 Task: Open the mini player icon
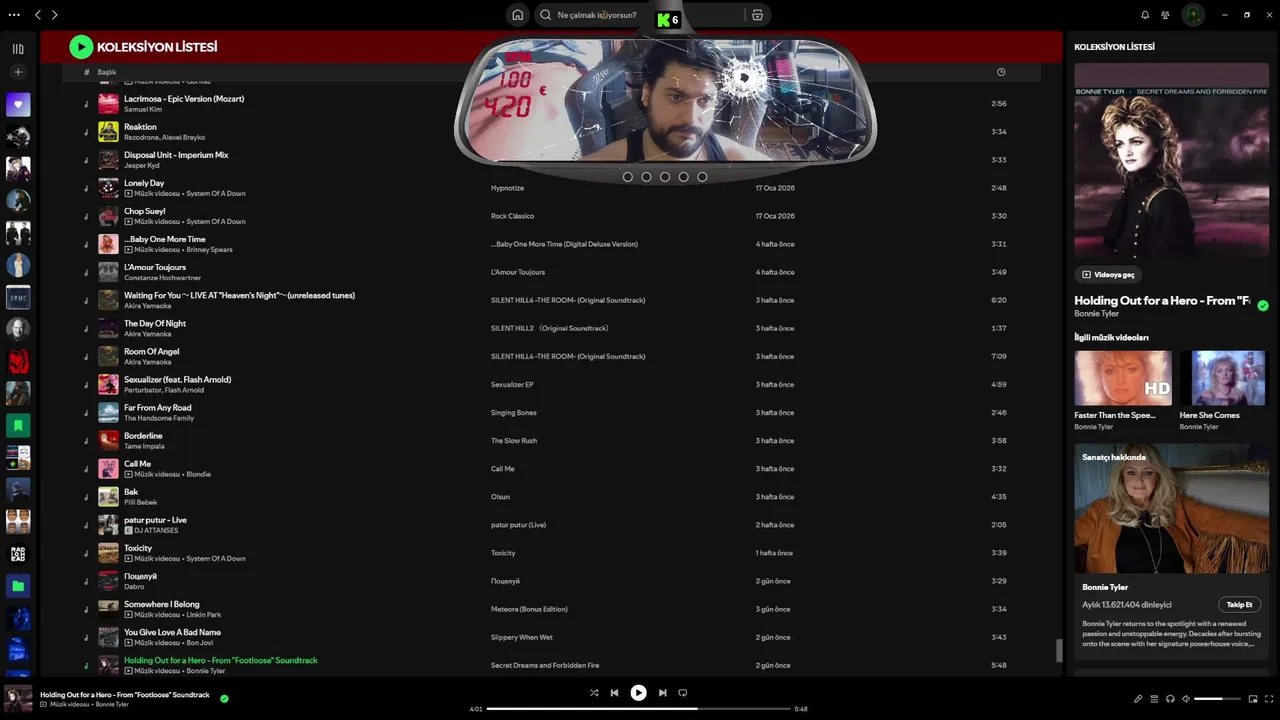click(x=1253, y=699)
